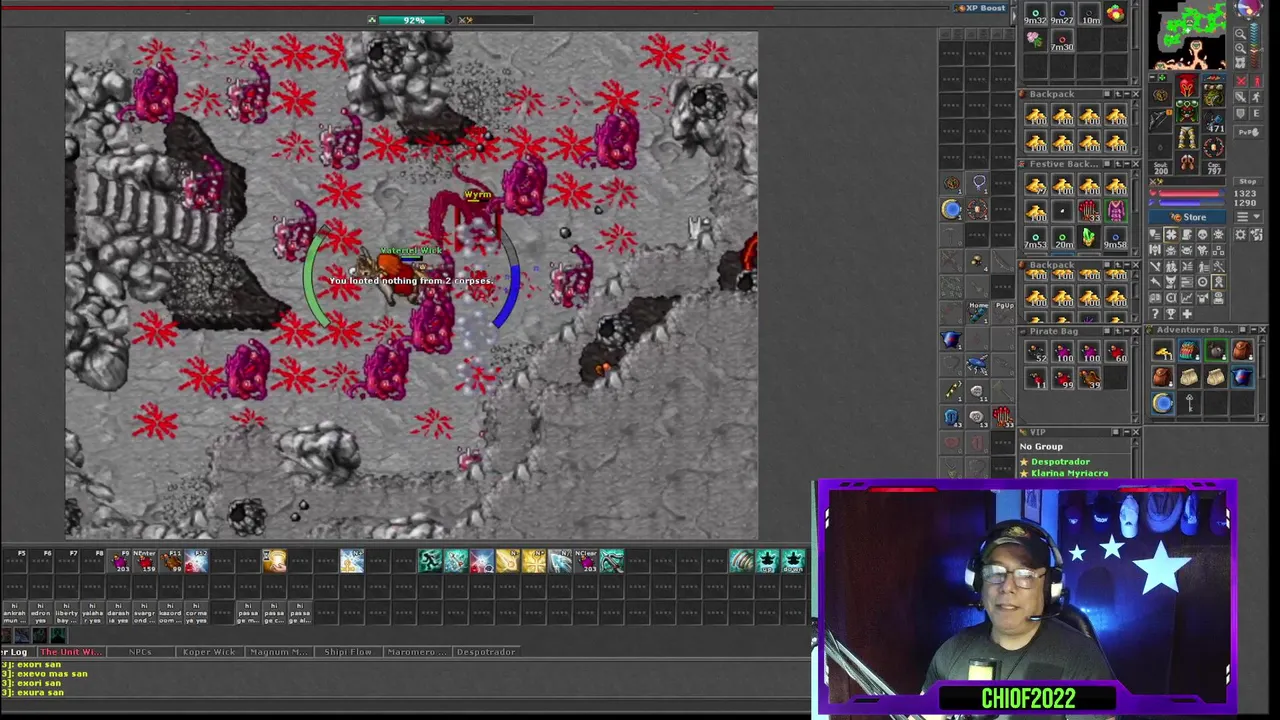Switch to the Shipi Flow chat tab

348,652
